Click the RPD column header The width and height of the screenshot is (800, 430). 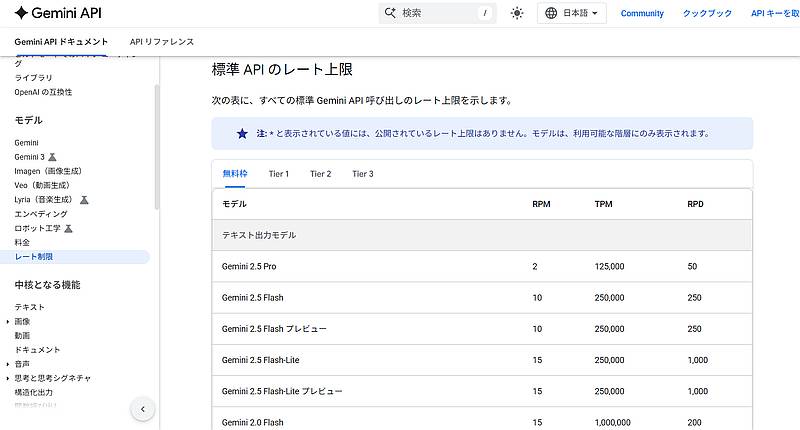[695, 204]
